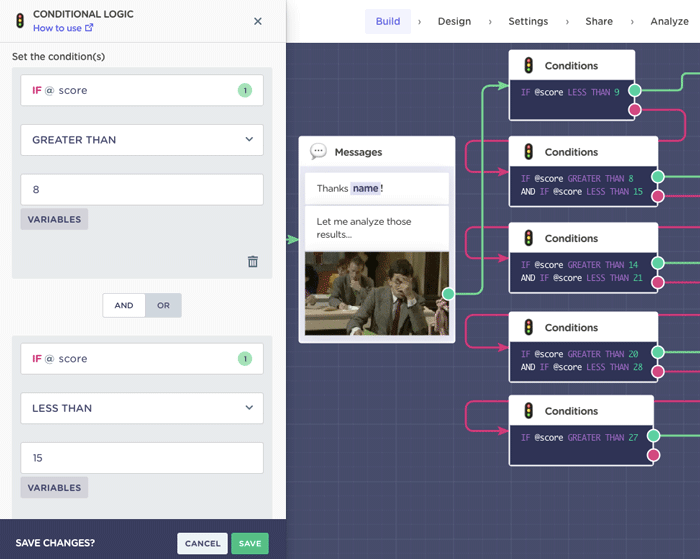Select the 'IF @score GREATER THAN 20' condition text

(x=579, y=354)
